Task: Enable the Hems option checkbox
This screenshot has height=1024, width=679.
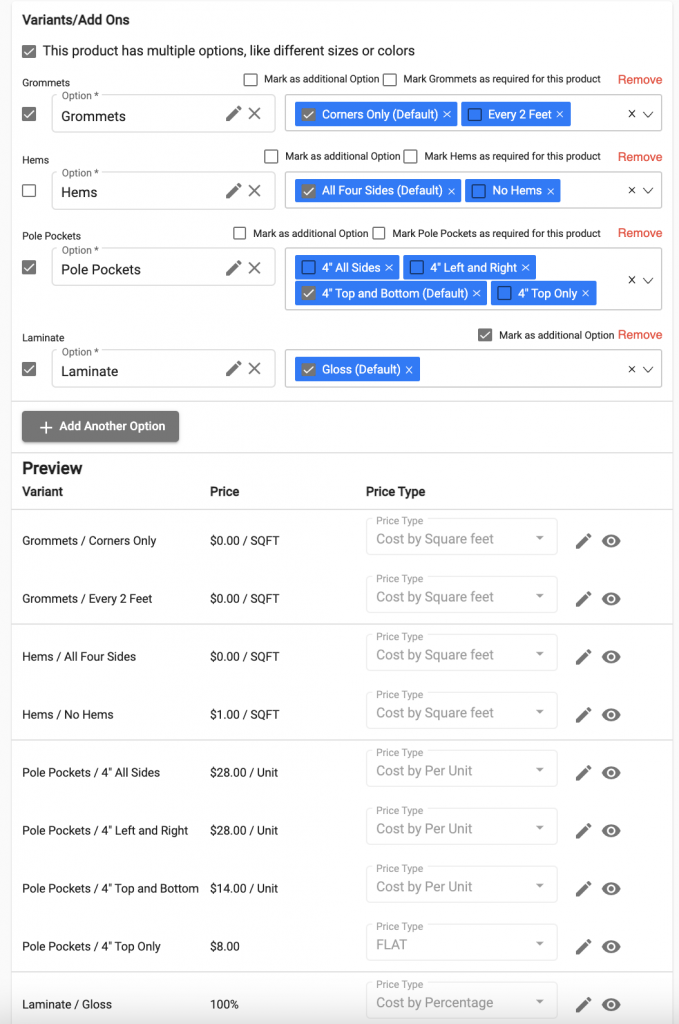Action: (x=29, y=191)
